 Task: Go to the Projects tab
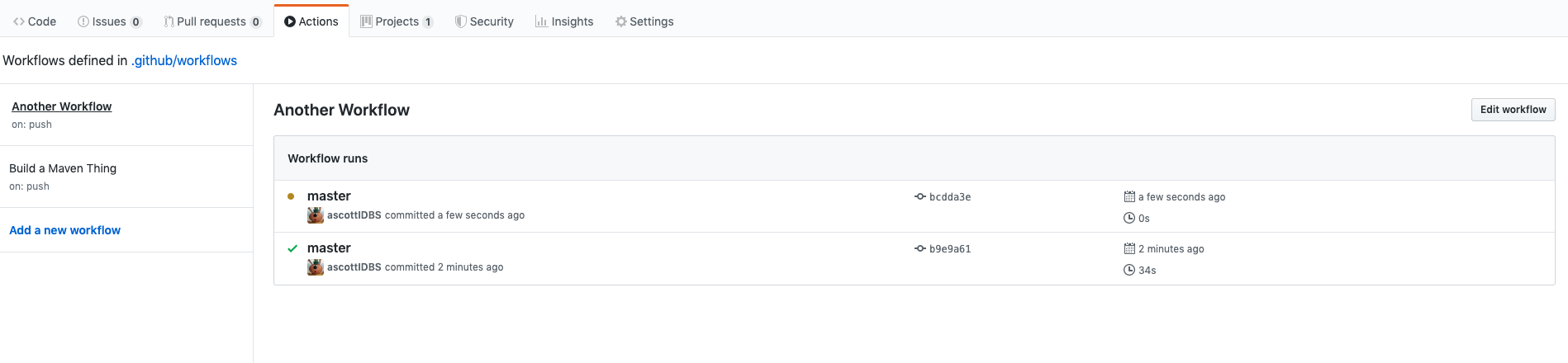[x=397, y=21]
